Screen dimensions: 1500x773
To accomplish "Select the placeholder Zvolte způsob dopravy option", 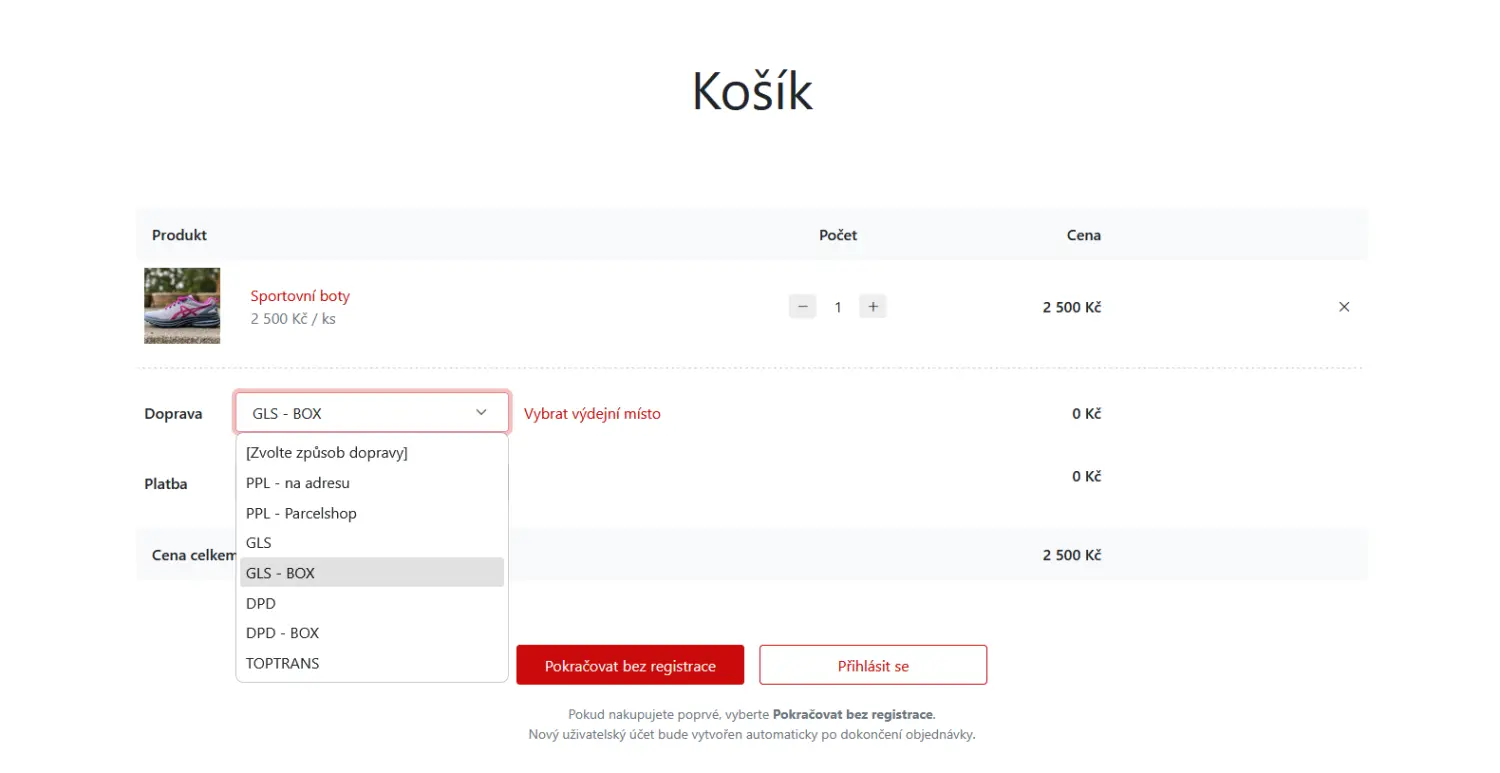I will click(x=327, y=453).
